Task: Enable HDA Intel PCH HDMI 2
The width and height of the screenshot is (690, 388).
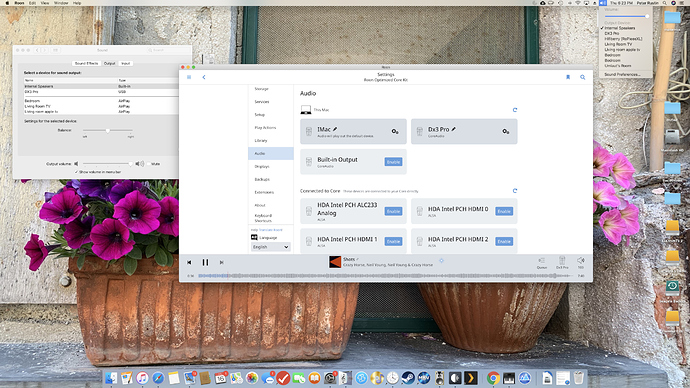Action: coord(504,241)
